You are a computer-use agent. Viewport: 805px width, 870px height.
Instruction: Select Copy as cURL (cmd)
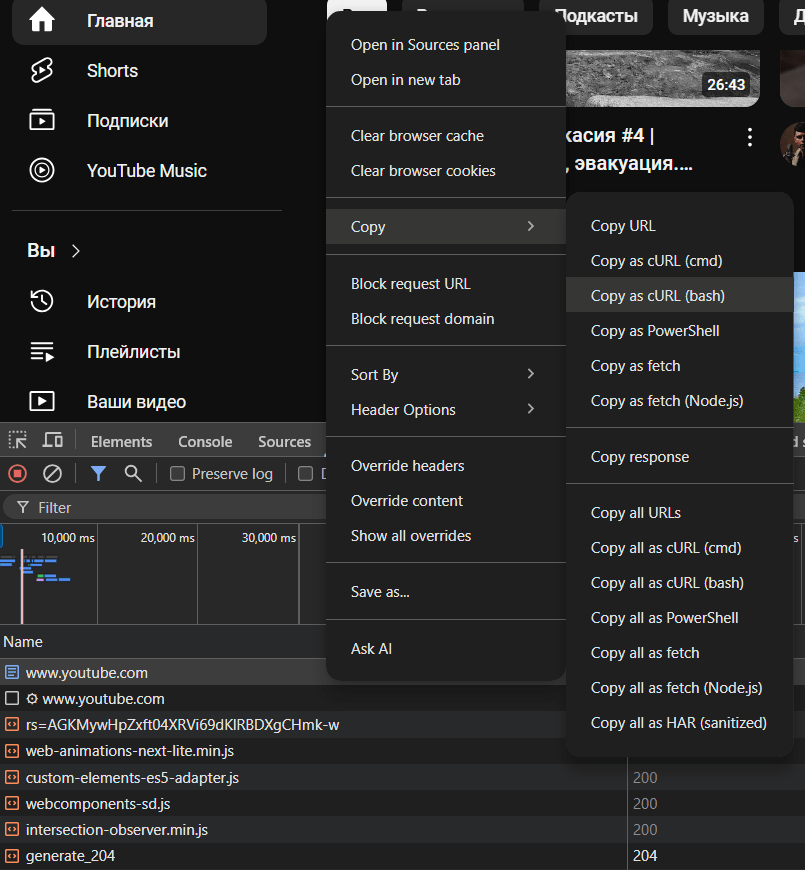[680, 261]
